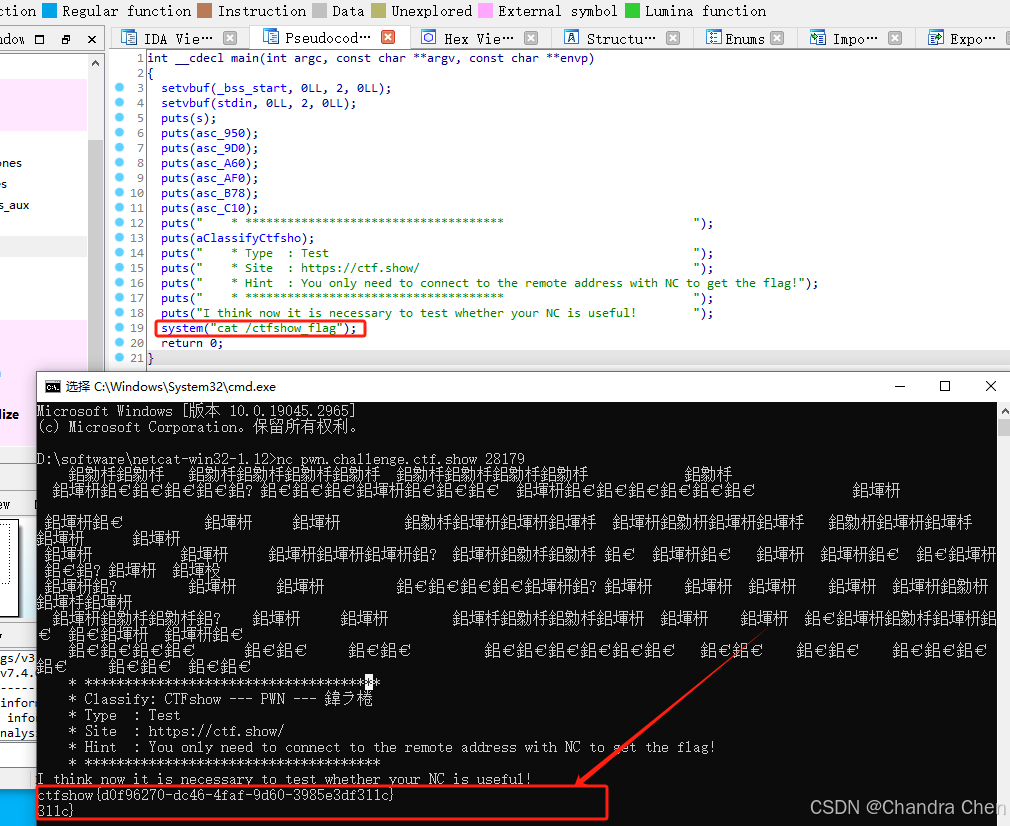Toggle breakpoint dot on line 21
The width and height of the screenshot is (1010, 826).
tap(119, 357)
